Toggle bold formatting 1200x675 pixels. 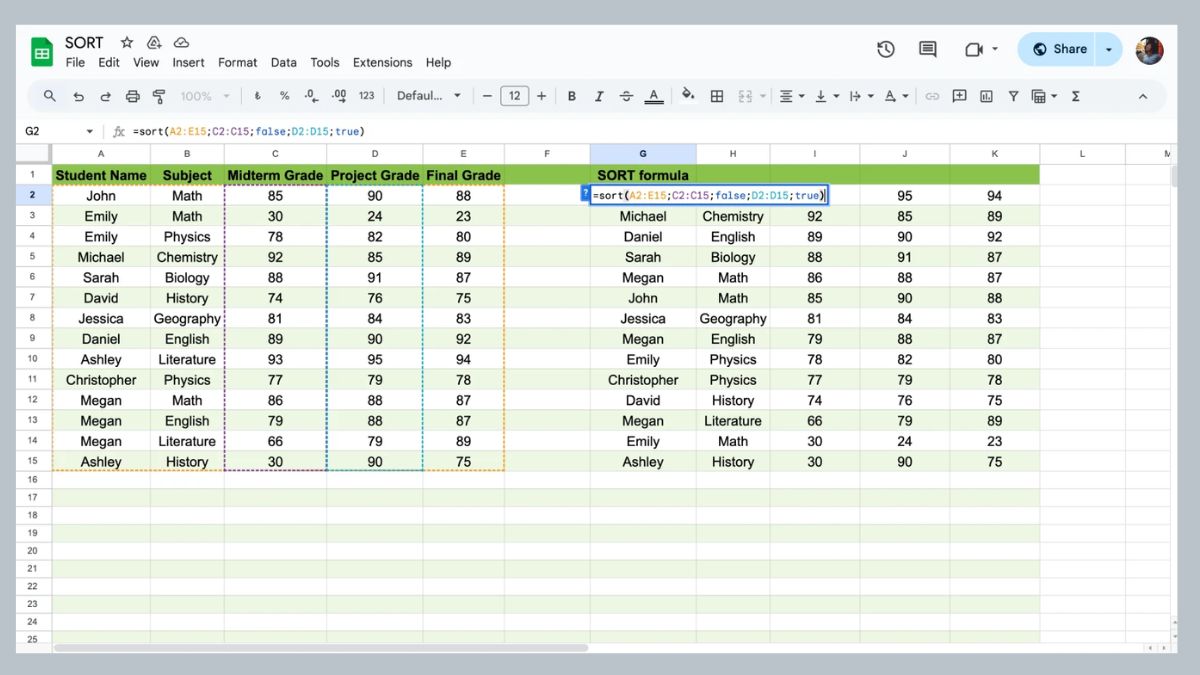(571, 96)
